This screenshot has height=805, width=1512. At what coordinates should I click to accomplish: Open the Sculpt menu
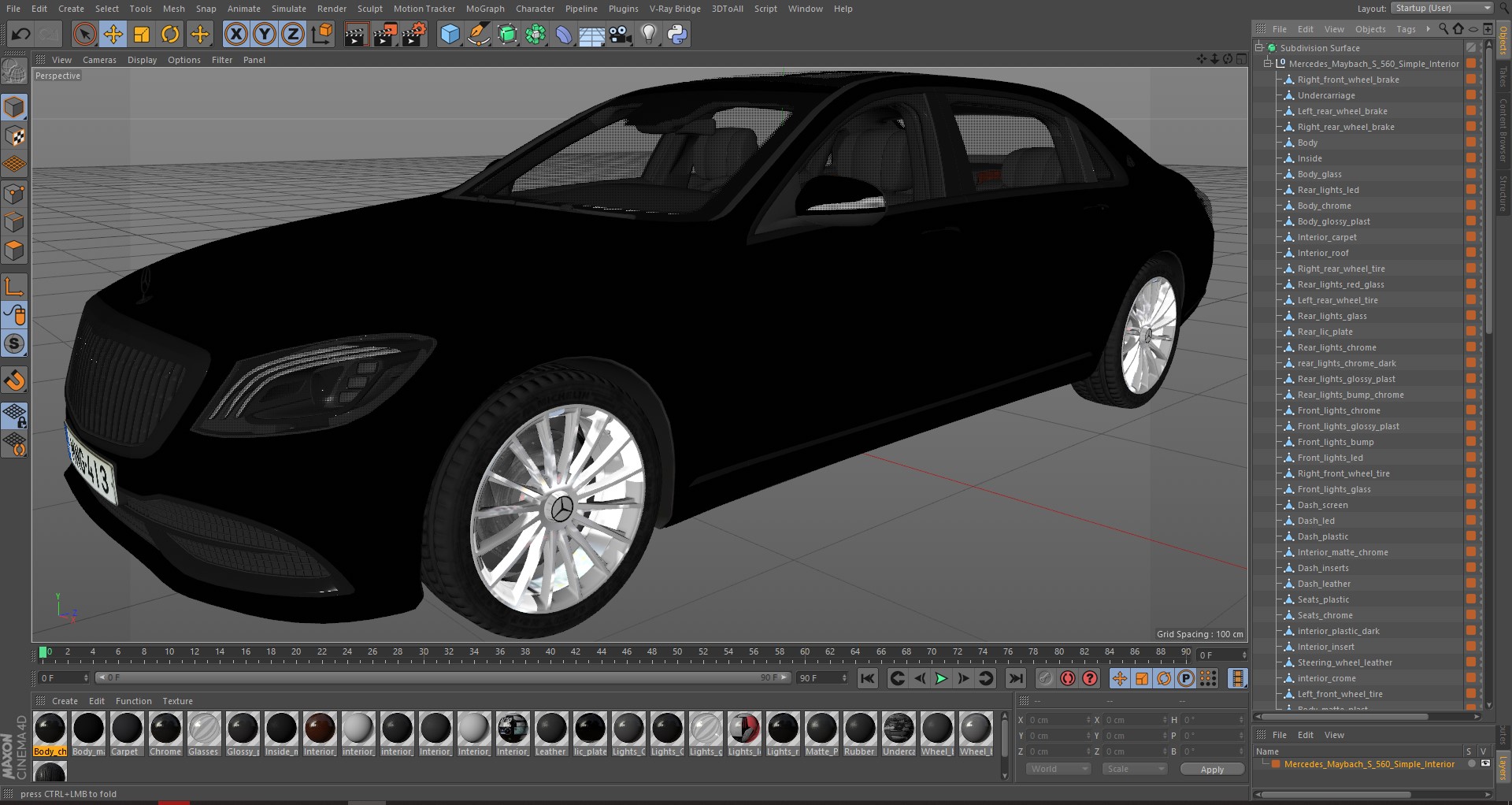pyautogui.click(x=369, y=9)
